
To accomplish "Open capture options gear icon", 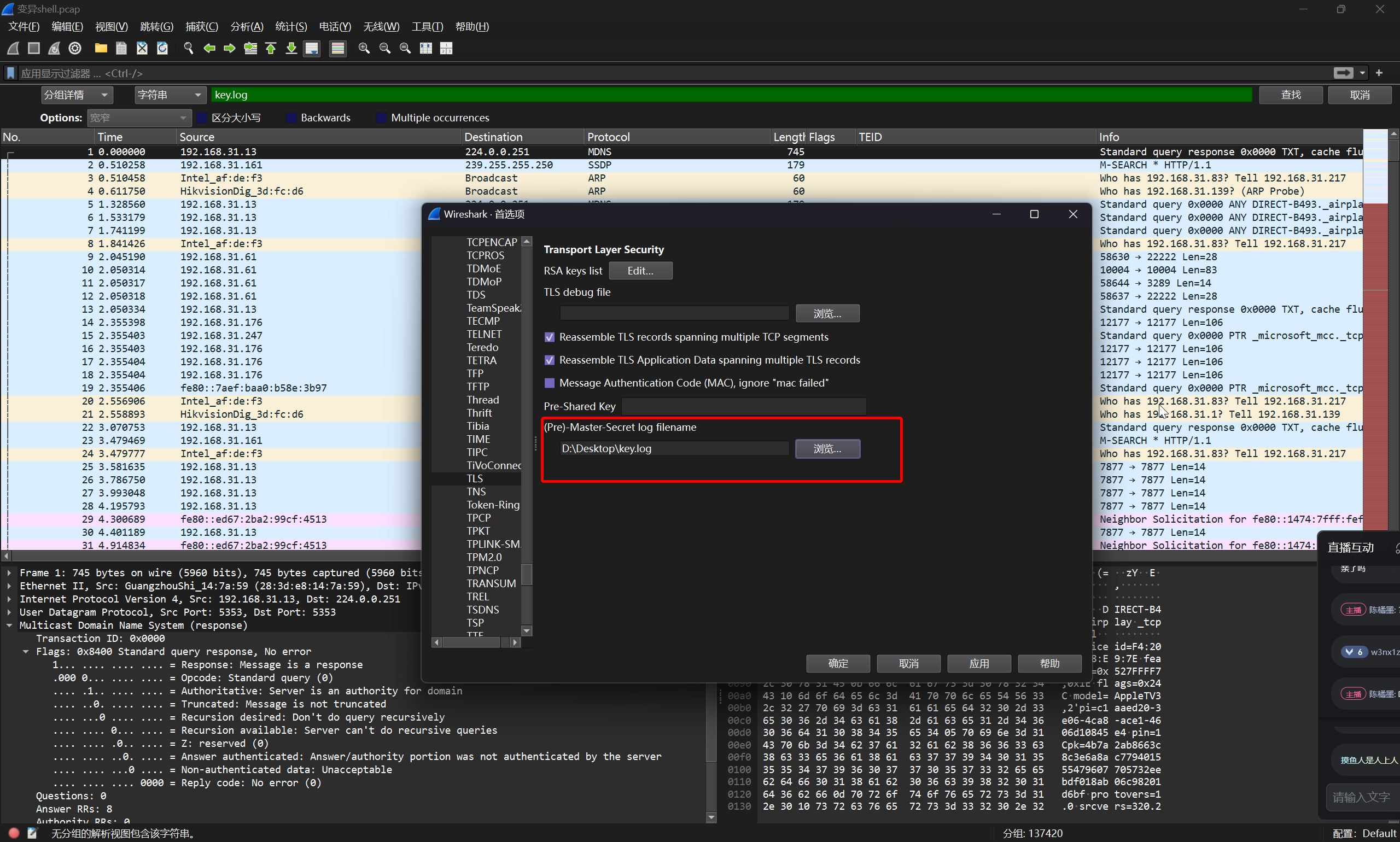I will point(75,48).
